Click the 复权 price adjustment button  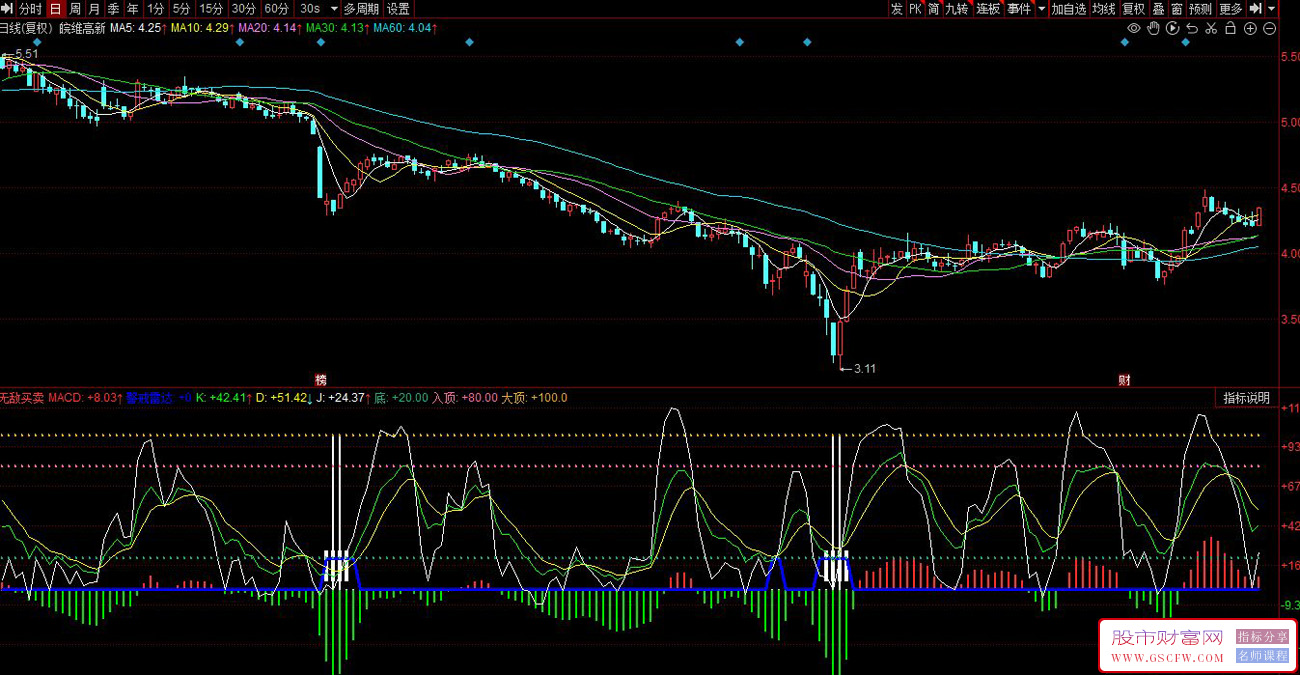point(1133,8)
